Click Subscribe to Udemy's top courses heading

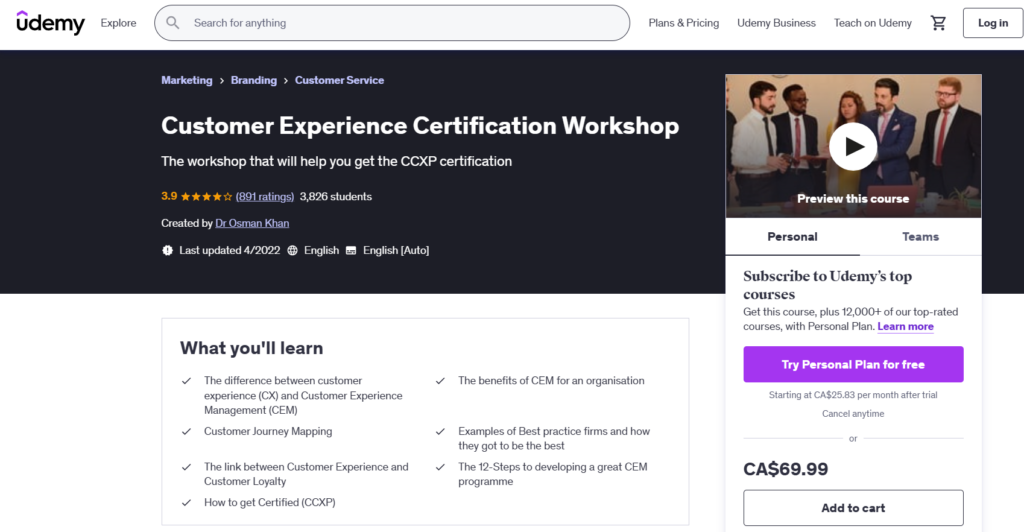point(827,285)
